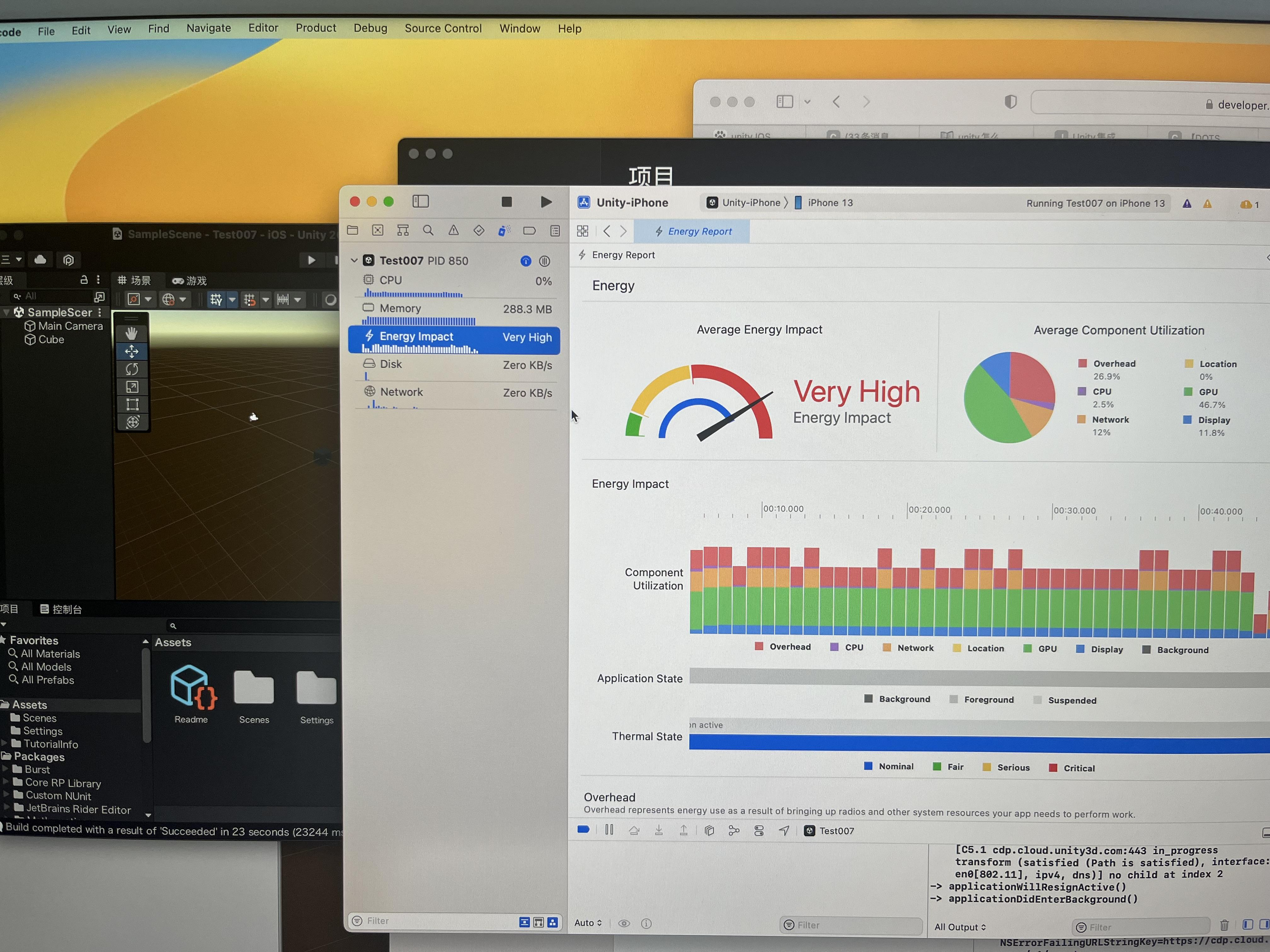Image resolution: width=1270 pixels, height=952 pixels.
Task: Open the Test navigator diamond icon
Action: click(479, 230)
